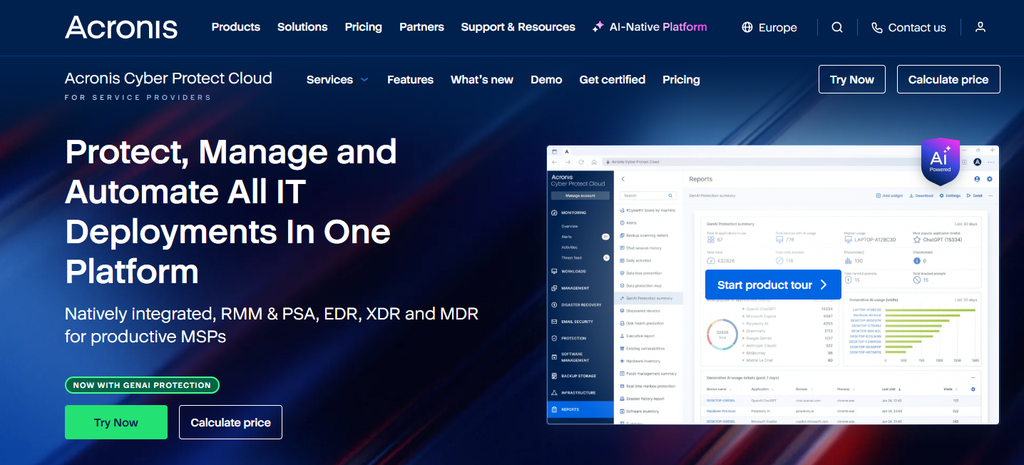Open Alerts in the report list
The height and width of the screenshot is (465, 1024).
pyautogui.click(x=628, y=223)
